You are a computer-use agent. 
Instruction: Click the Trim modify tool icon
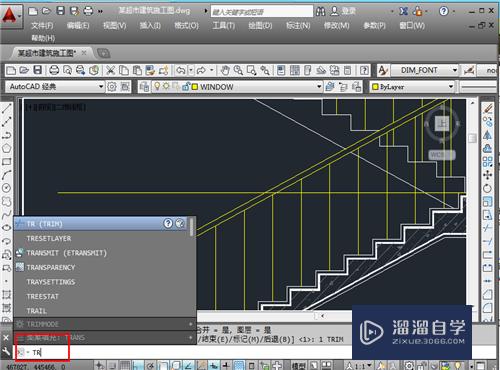coord(488,228)
